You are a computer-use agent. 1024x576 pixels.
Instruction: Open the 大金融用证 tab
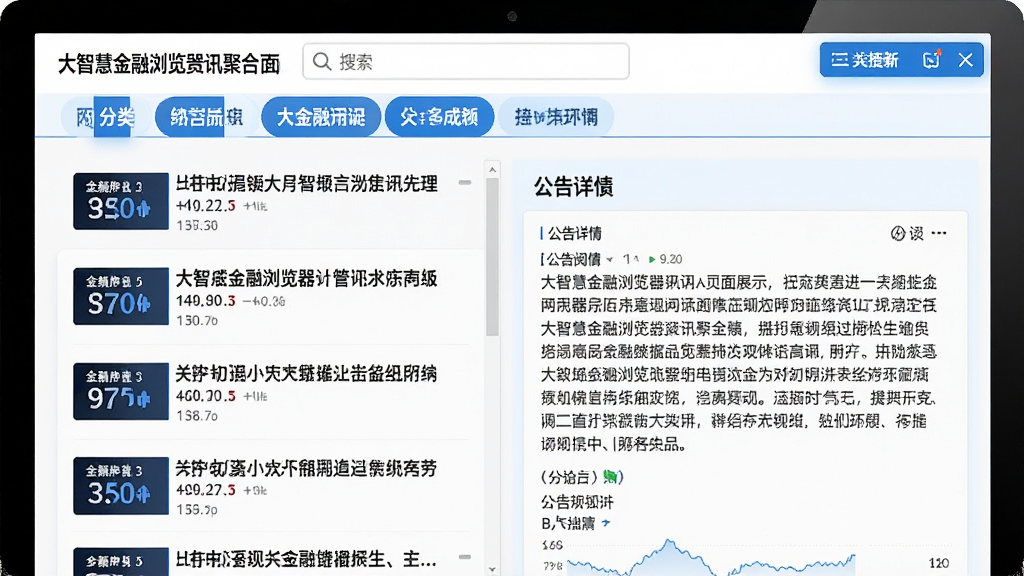[321, 117]
